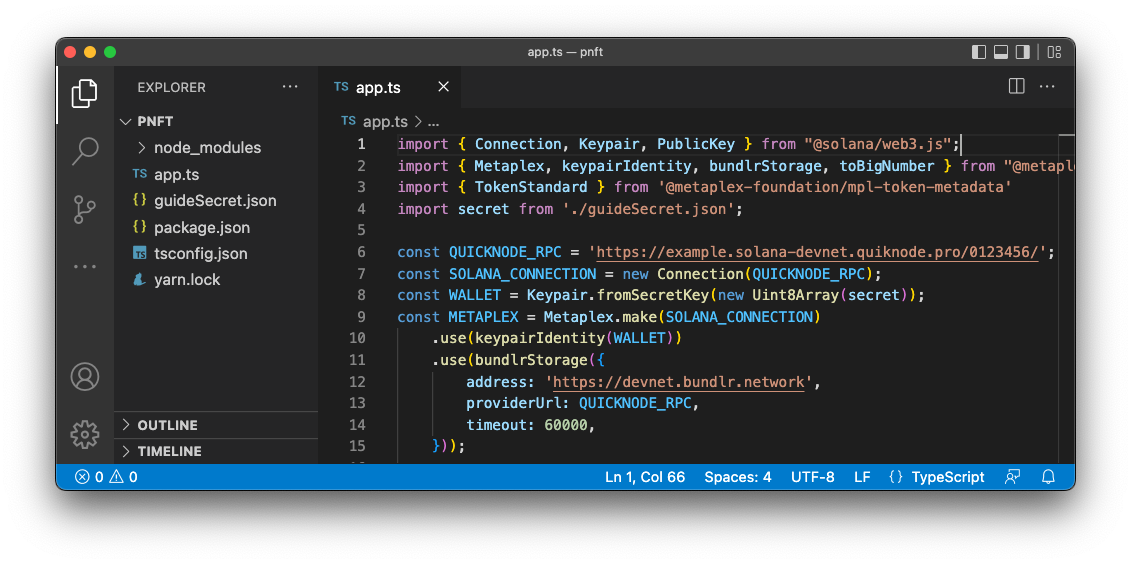Open the Manage settings gear icon
The height and width of the screenshot is (564, 1131).
pos(85,434)
